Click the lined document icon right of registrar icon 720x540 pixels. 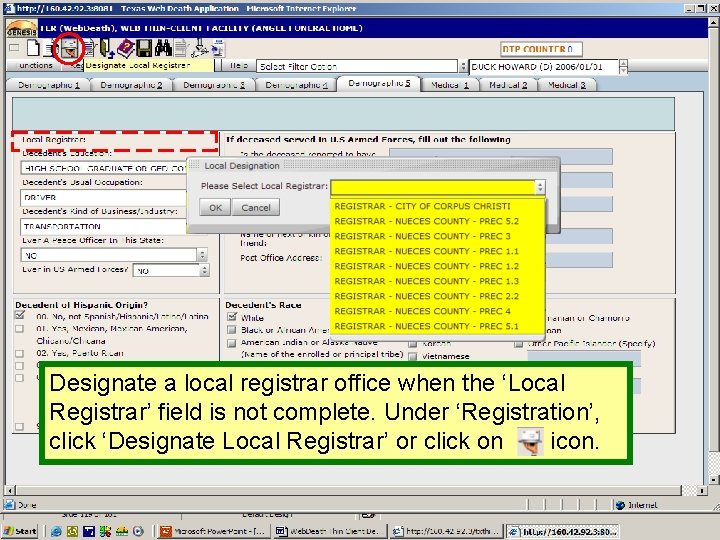point(88,48)
